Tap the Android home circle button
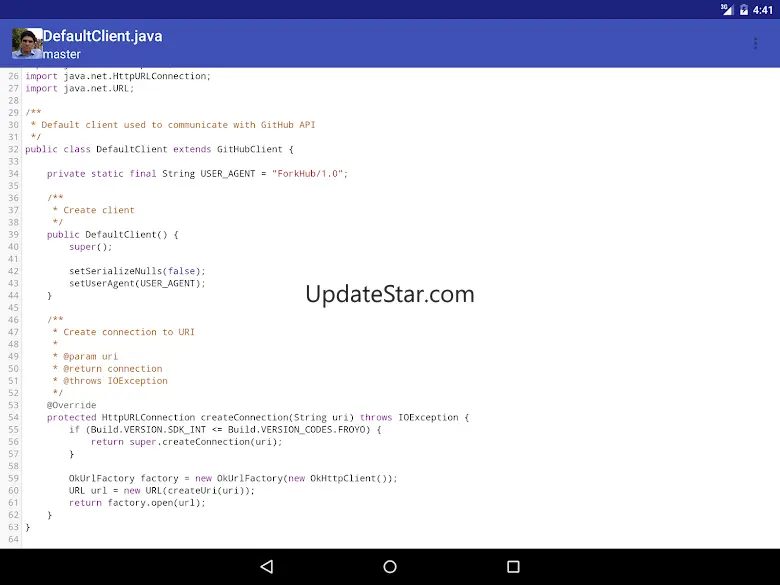Viewport: 780px width, 585px height. pos(390,566)
